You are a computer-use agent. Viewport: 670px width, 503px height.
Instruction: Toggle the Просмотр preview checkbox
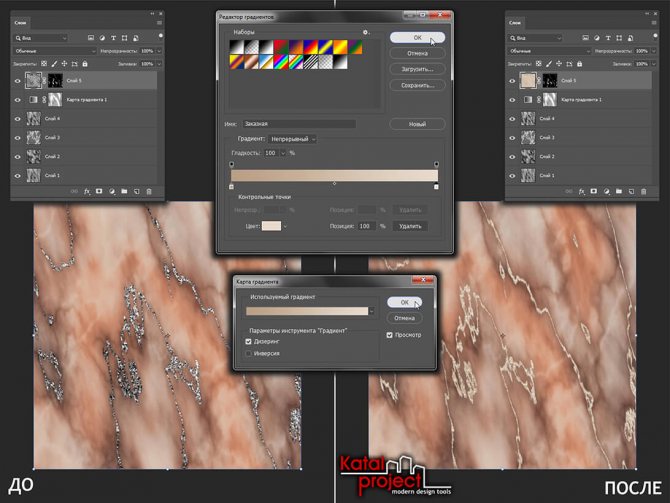tap(390, 335)
